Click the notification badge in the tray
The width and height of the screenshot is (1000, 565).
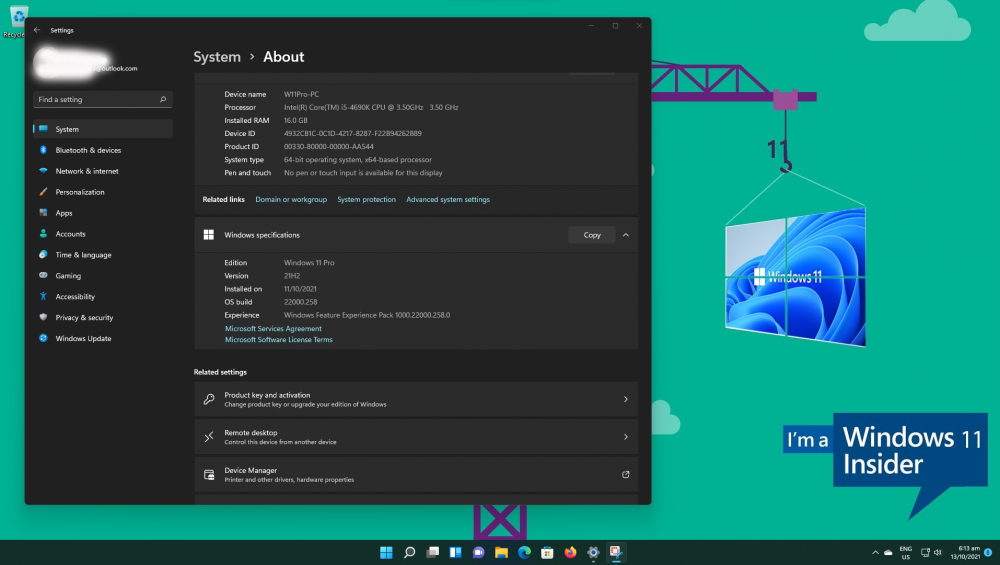[x=988, y=552]
